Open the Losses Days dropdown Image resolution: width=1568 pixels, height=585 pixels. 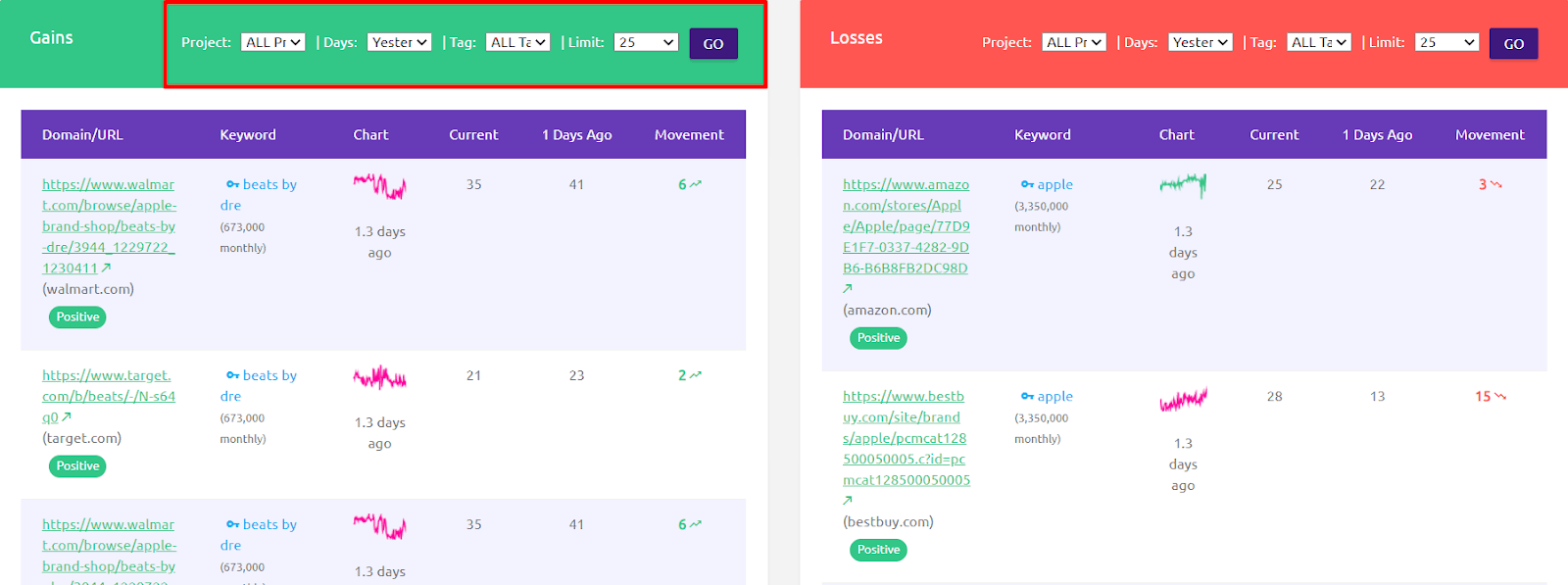pos(1200,42)
